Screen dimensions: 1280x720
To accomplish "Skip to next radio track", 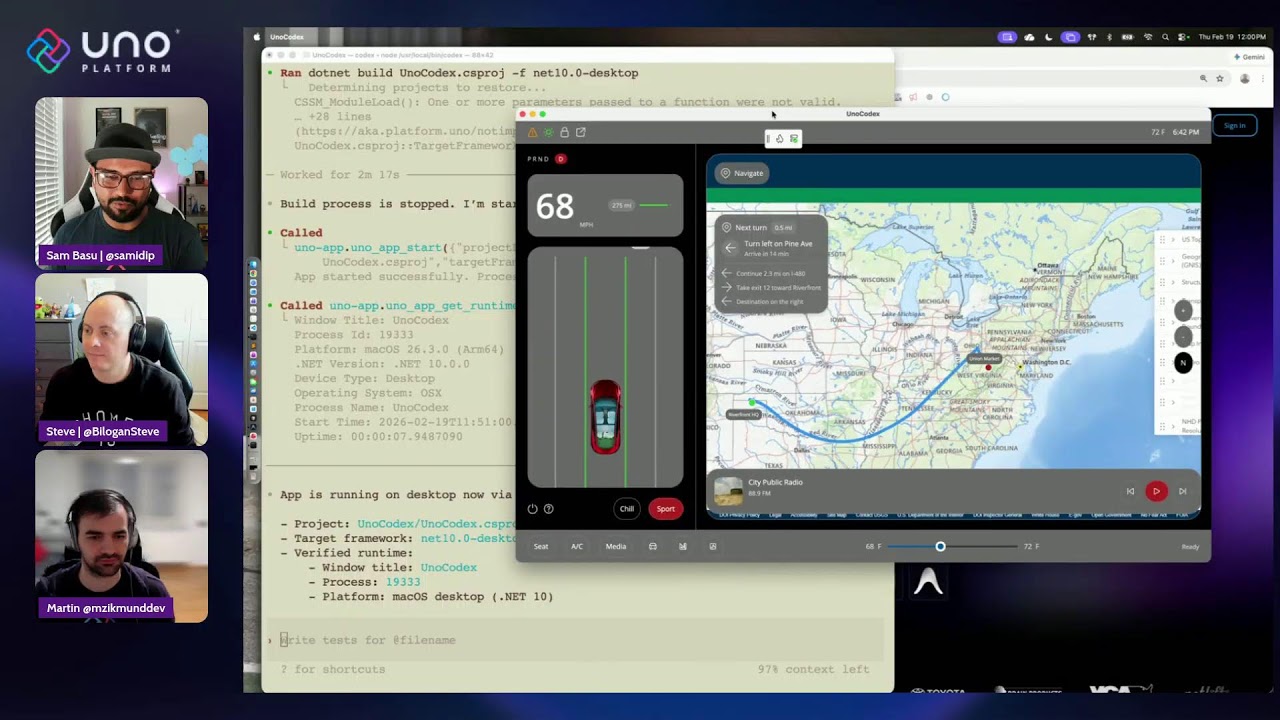I will click(1182, 491).
